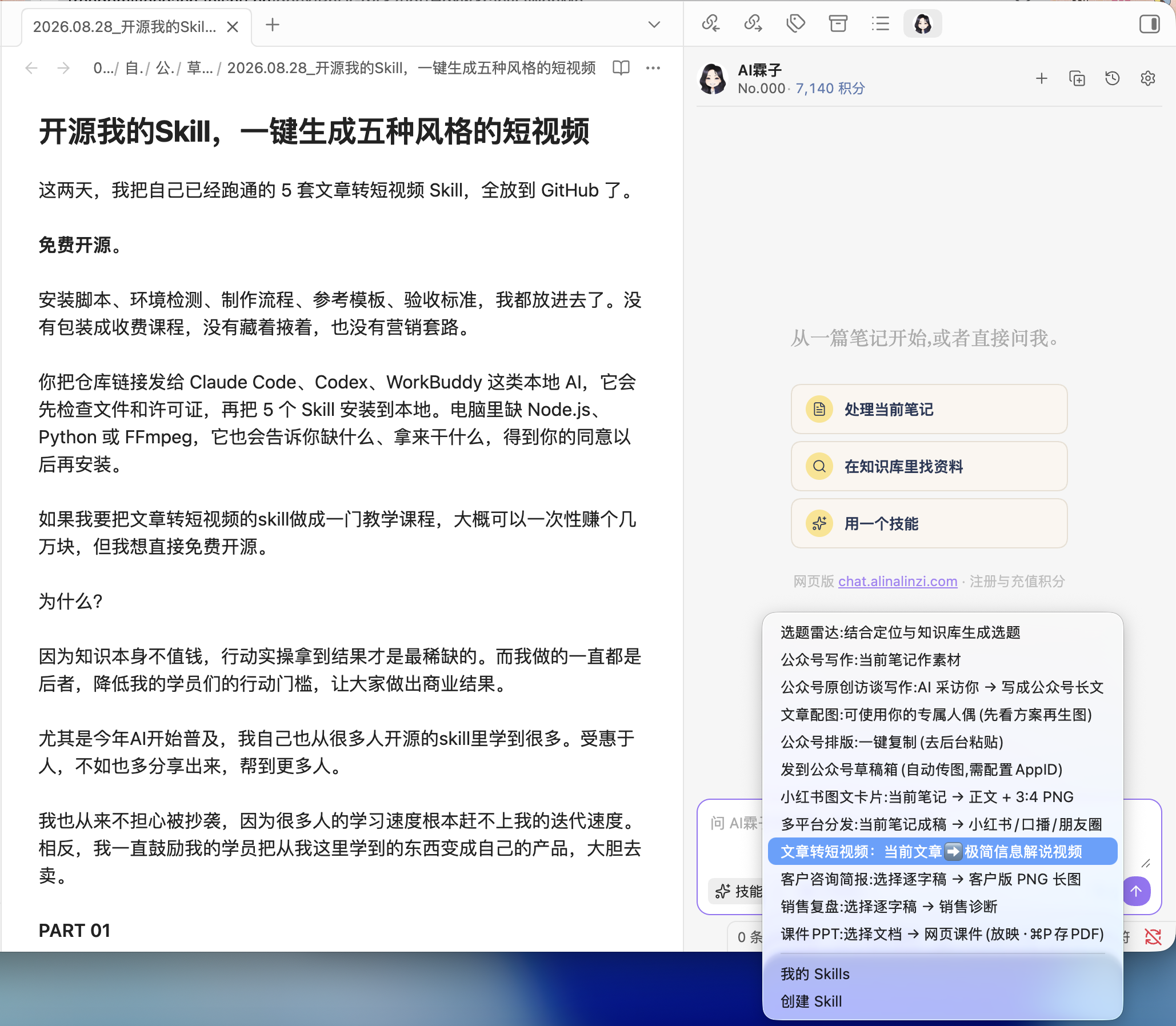Choose 小红书图文卡片 menu item

point(942,797)
